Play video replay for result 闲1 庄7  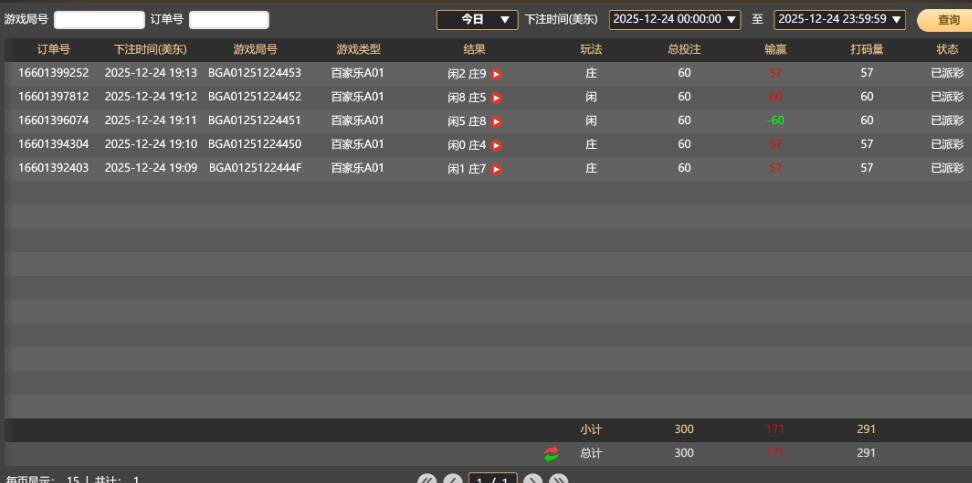(x=496, y=169)
